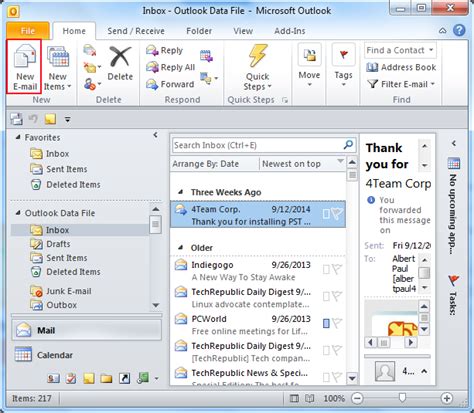Flag the 4Team Corp. message
474x413 pixels.
tap(337, 214)
